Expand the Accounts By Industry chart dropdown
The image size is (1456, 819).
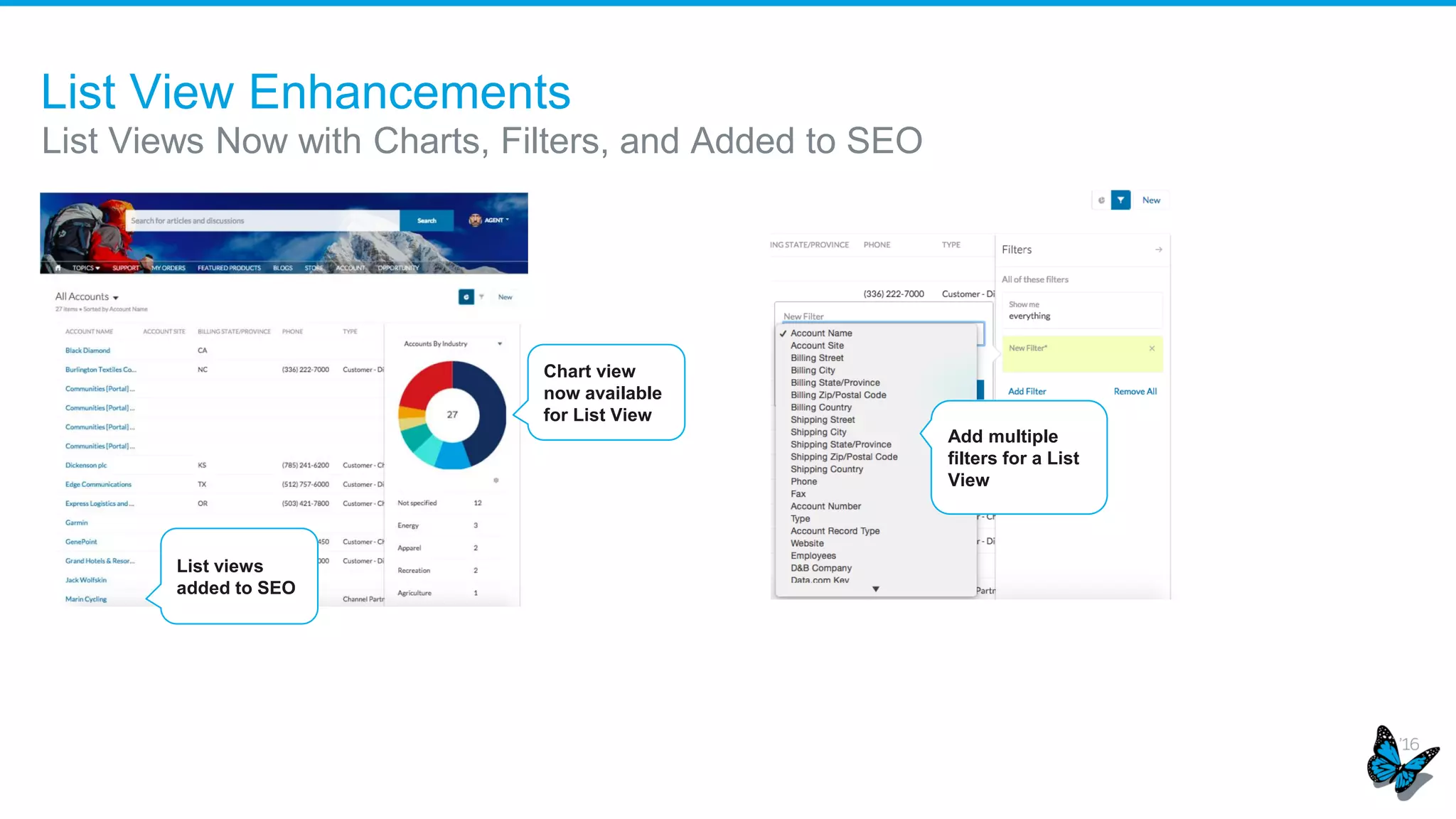point(500,344)
